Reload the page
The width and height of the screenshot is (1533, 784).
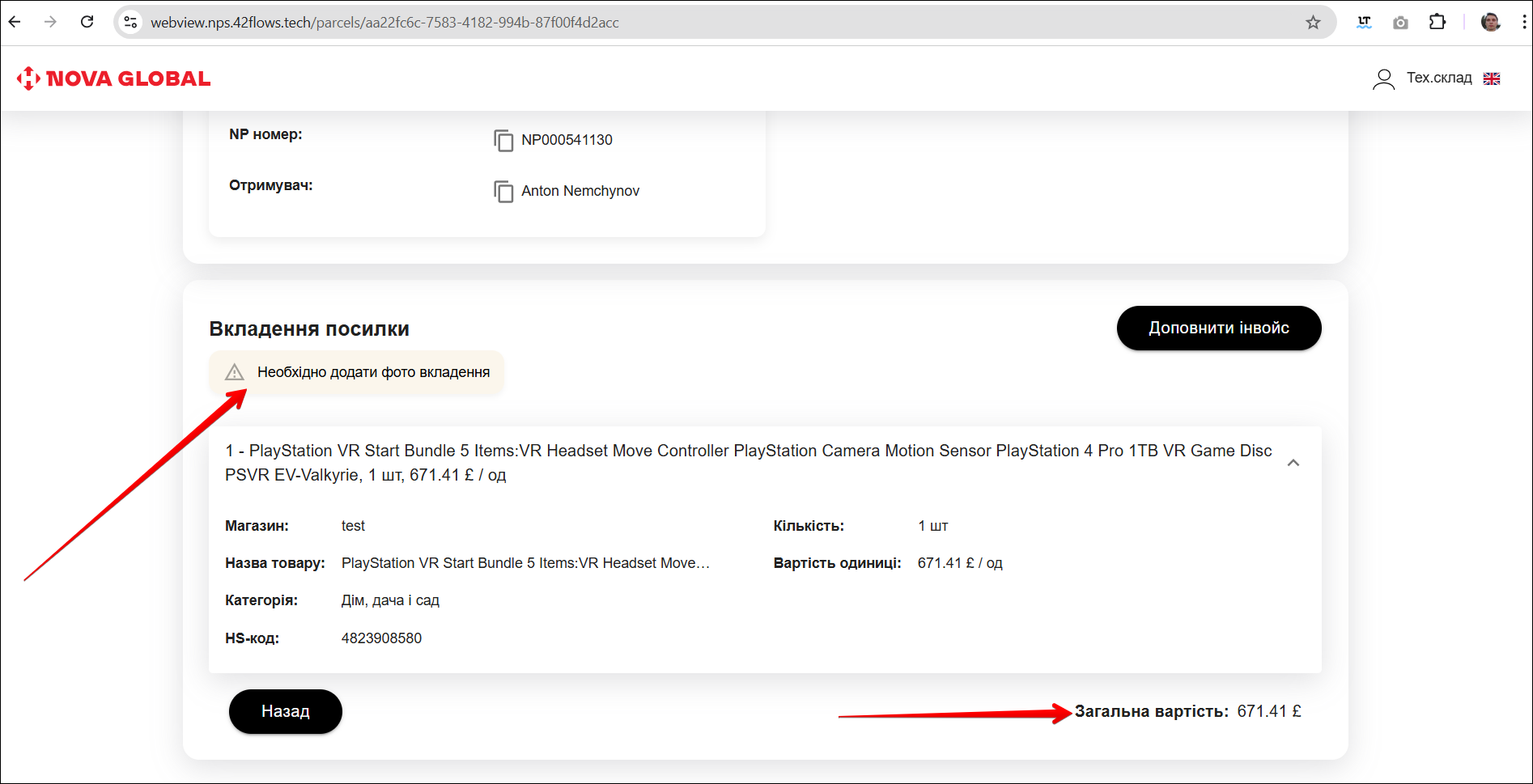click(x=87, y=22)
